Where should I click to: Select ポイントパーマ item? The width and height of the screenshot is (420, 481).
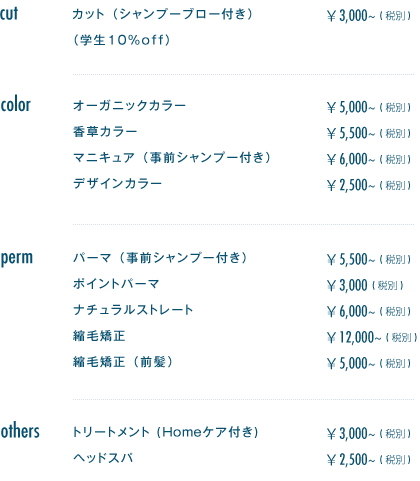click(116, 284)
